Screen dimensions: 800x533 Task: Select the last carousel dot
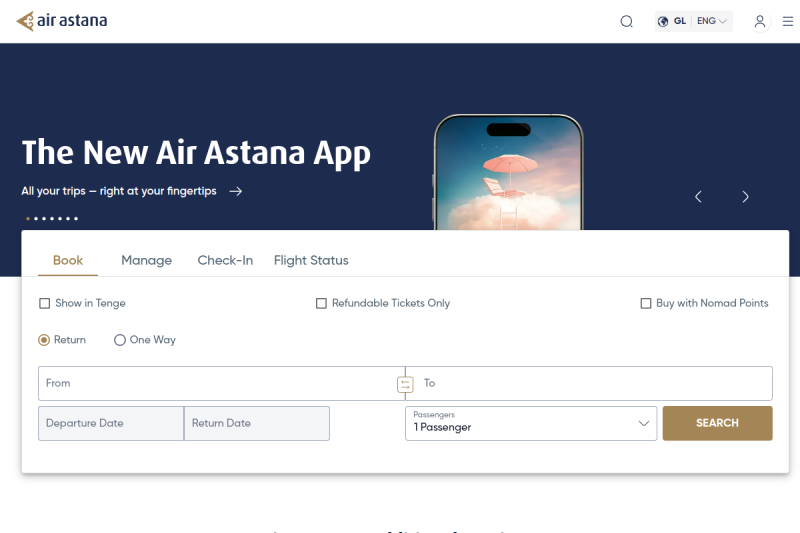click(x=76, y=219)
